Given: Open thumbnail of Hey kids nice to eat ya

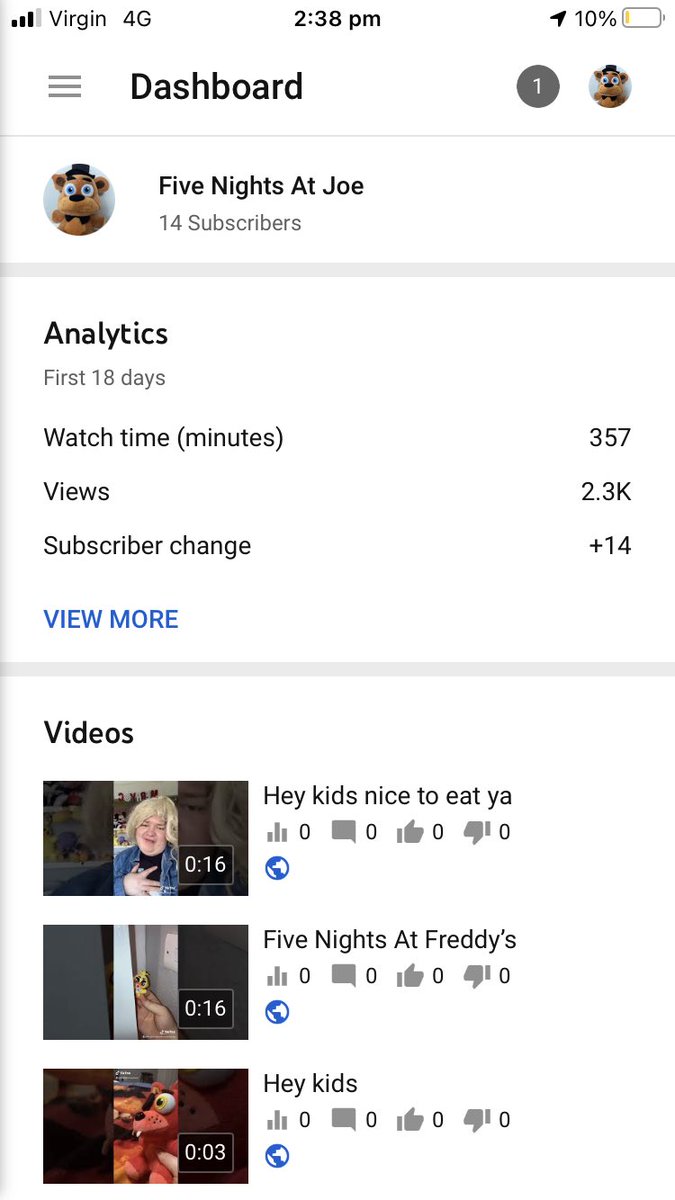Looking at the screenshot, I should [146, 838].
